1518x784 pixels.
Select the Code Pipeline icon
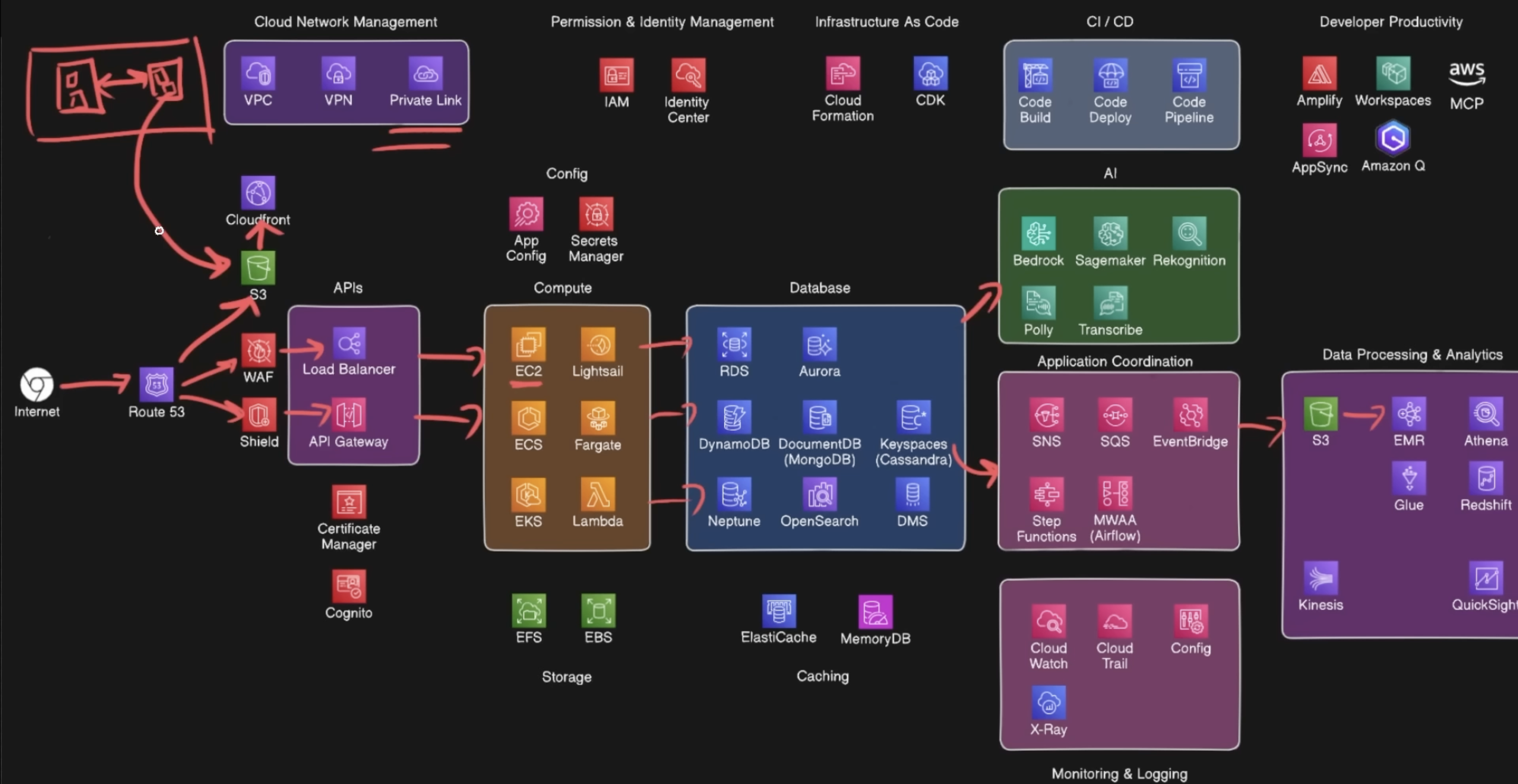click(x=1189, y=75)
